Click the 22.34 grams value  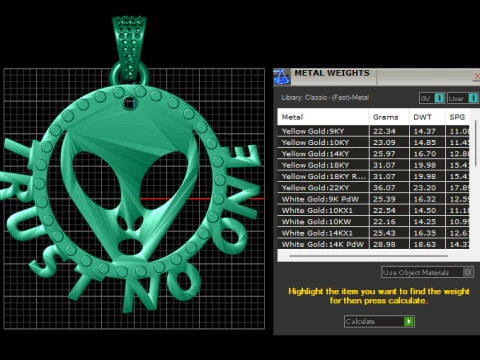(384, 131)
